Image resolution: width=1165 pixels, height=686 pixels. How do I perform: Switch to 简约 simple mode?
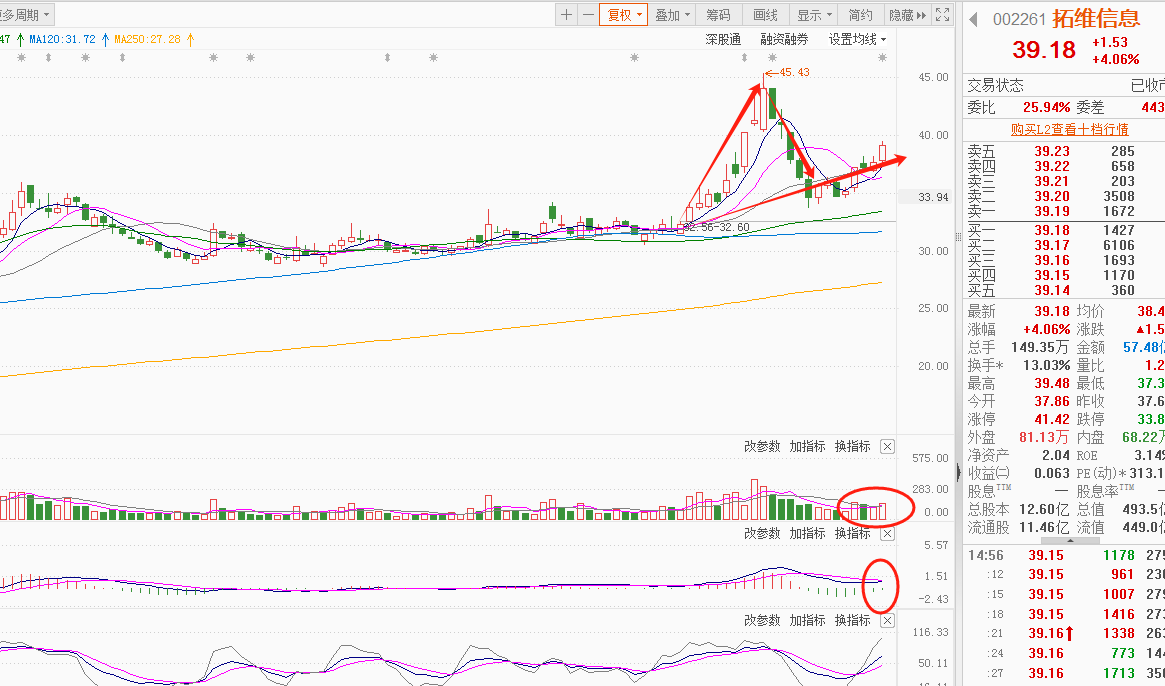860,15
